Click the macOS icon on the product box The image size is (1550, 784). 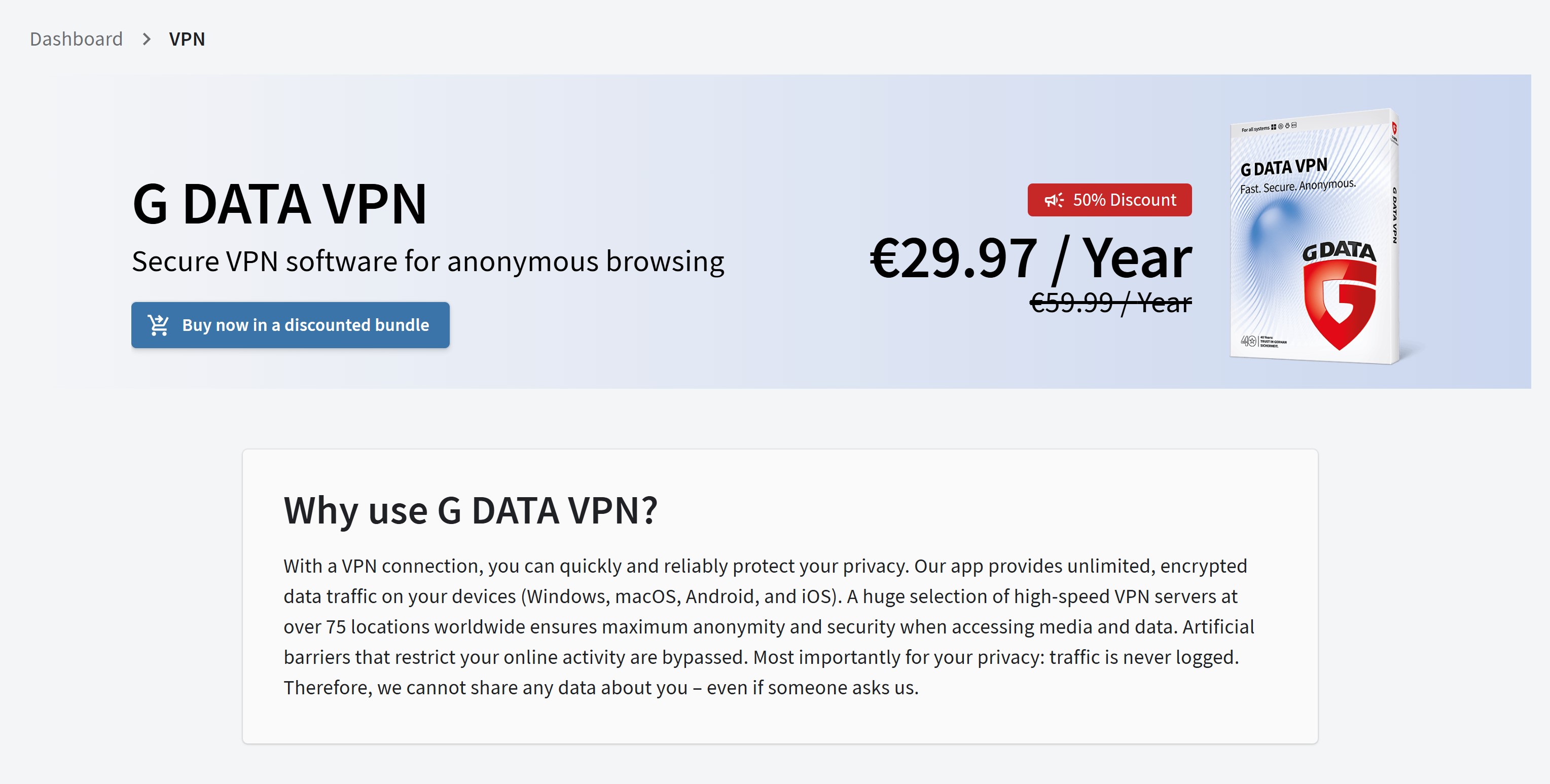[x=1280, y=127]
